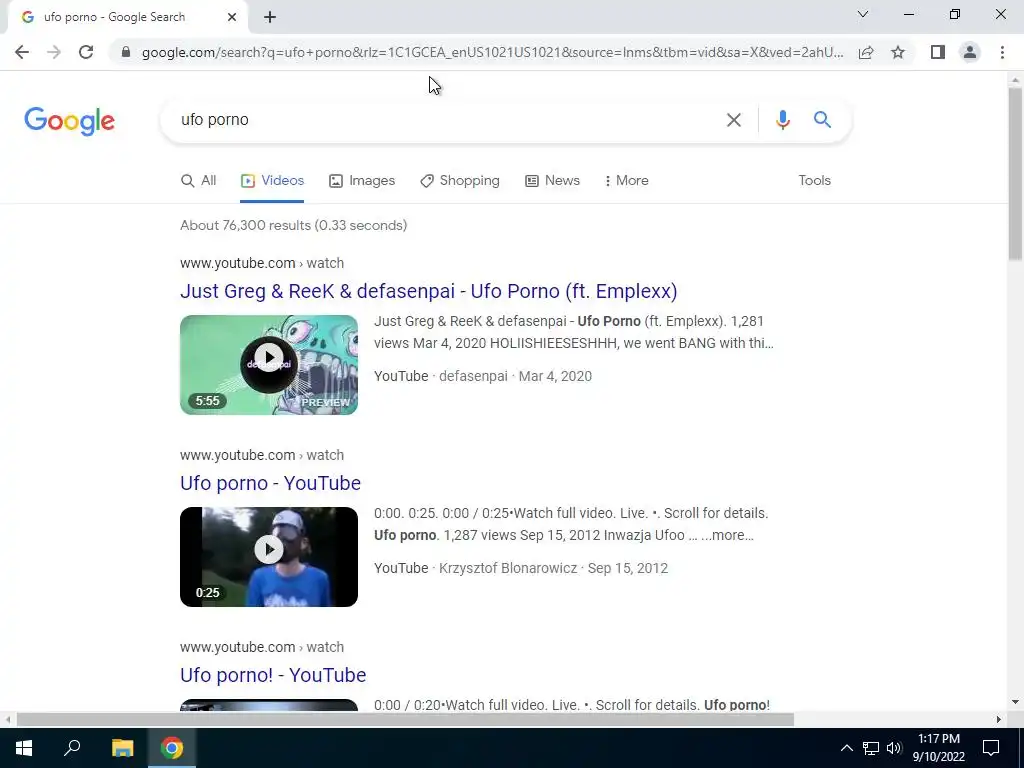Go back to the previous page
Viewport: 1024px width, 768px height.
pyautogui.click(x=22, y=52)
